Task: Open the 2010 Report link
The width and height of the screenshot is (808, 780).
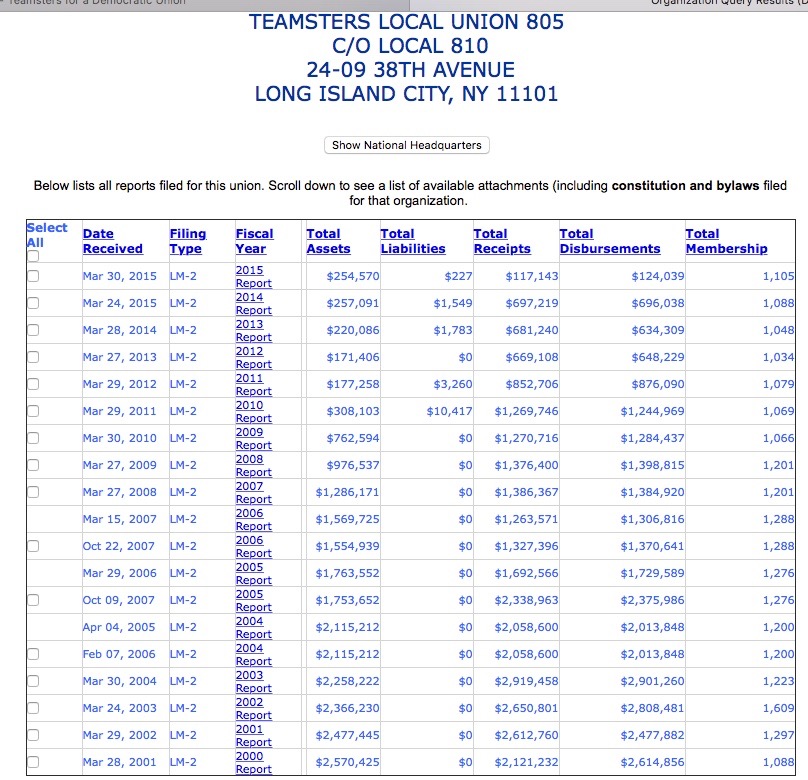Action: pyautogui.click(x=254, y=412)
